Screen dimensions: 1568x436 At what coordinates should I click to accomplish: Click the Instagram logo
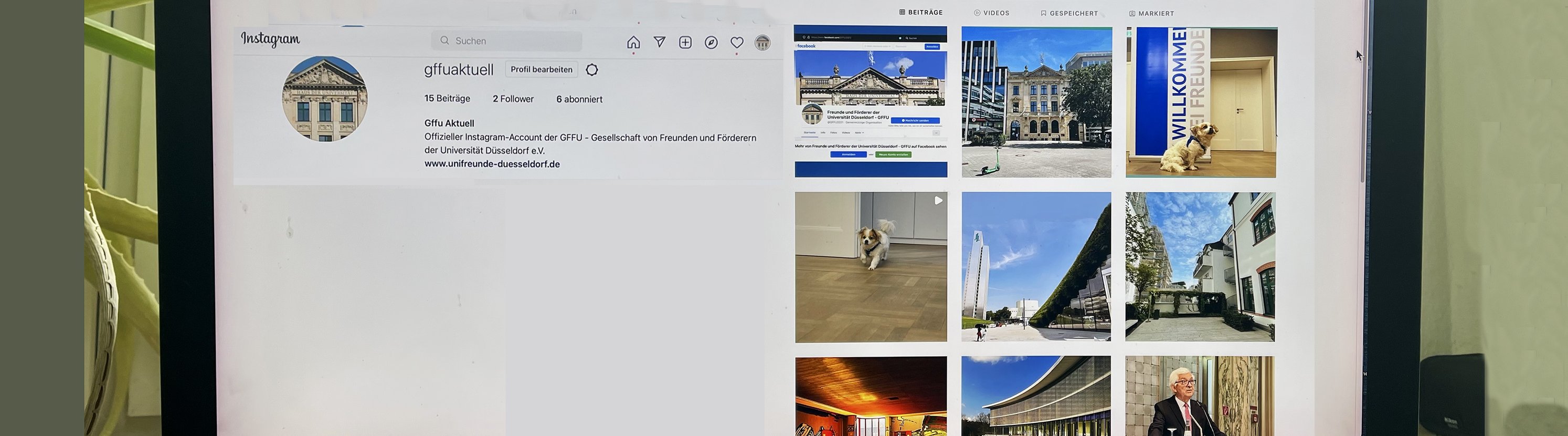[270, 39]
